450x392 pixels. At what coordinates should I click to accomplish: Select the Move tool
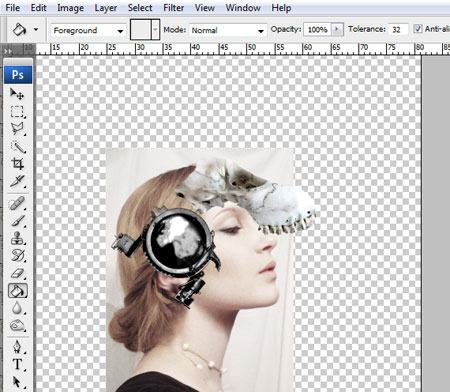17,94
